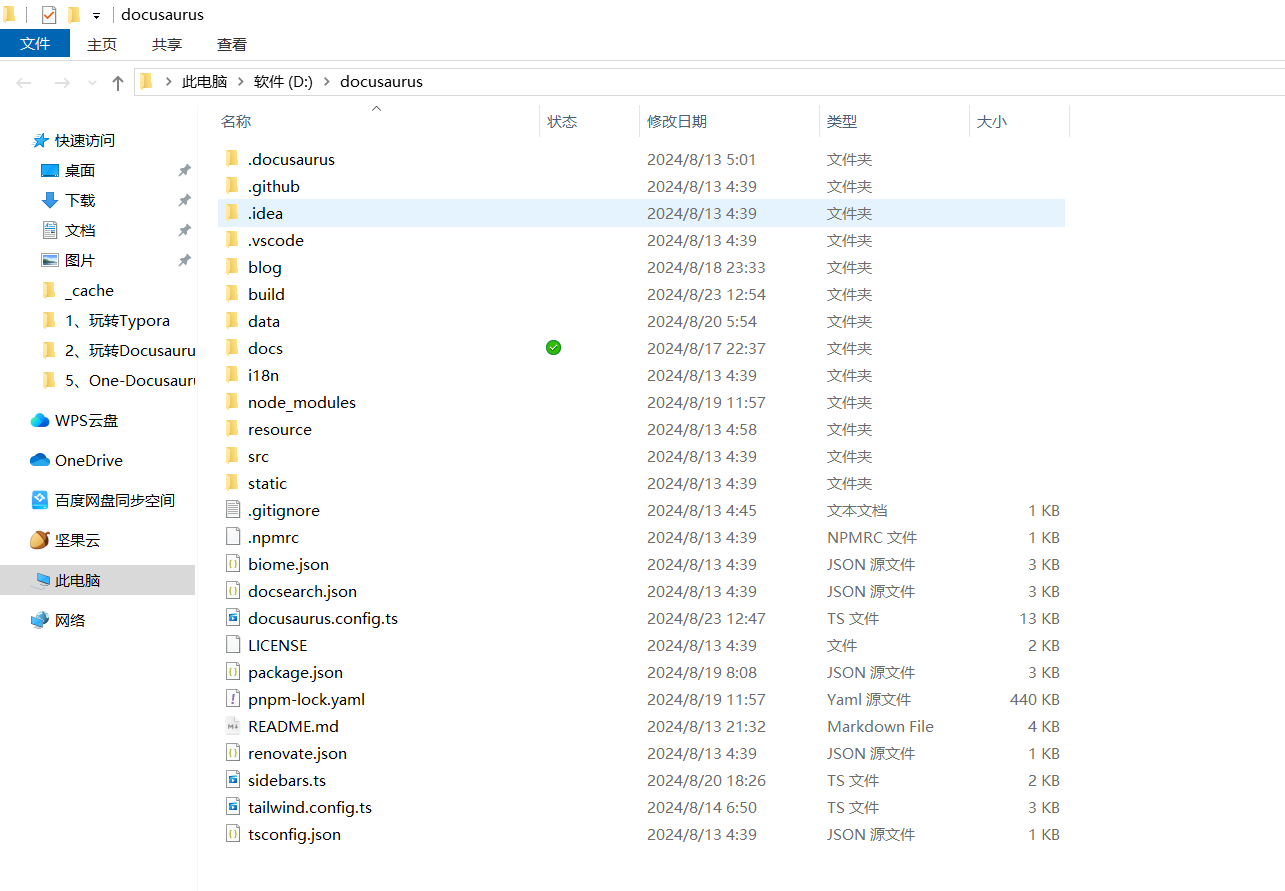Click the tailwind.config.ts file icon

[x=233, y=807]
